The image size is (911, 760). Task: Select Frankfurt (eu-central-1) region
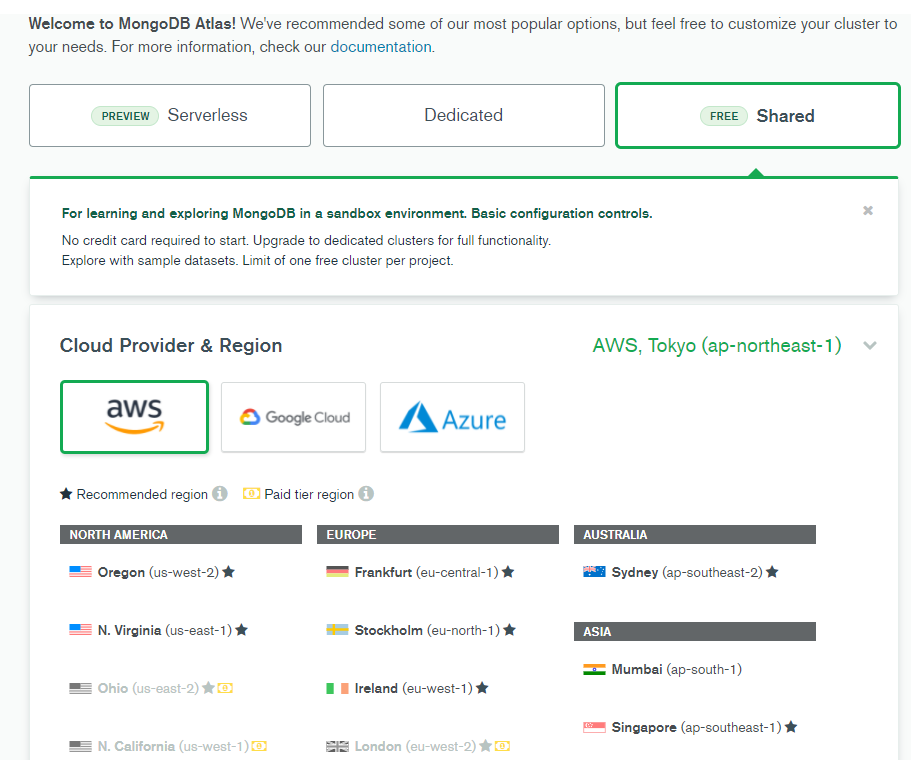(420, 572)
